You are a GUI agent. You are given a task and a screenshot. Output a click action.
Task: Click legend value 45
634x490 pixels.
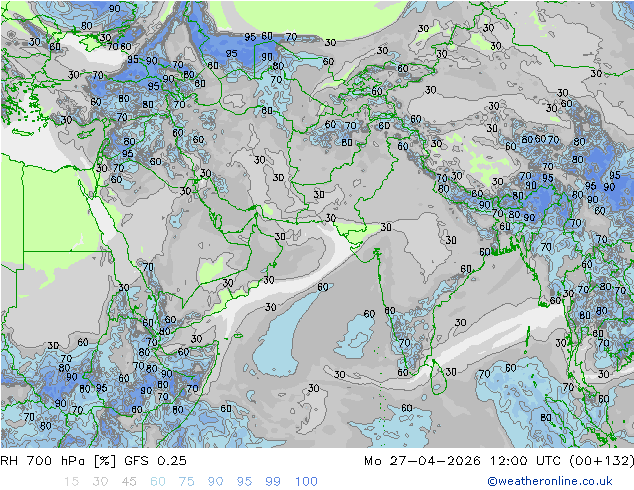(129, 482)
